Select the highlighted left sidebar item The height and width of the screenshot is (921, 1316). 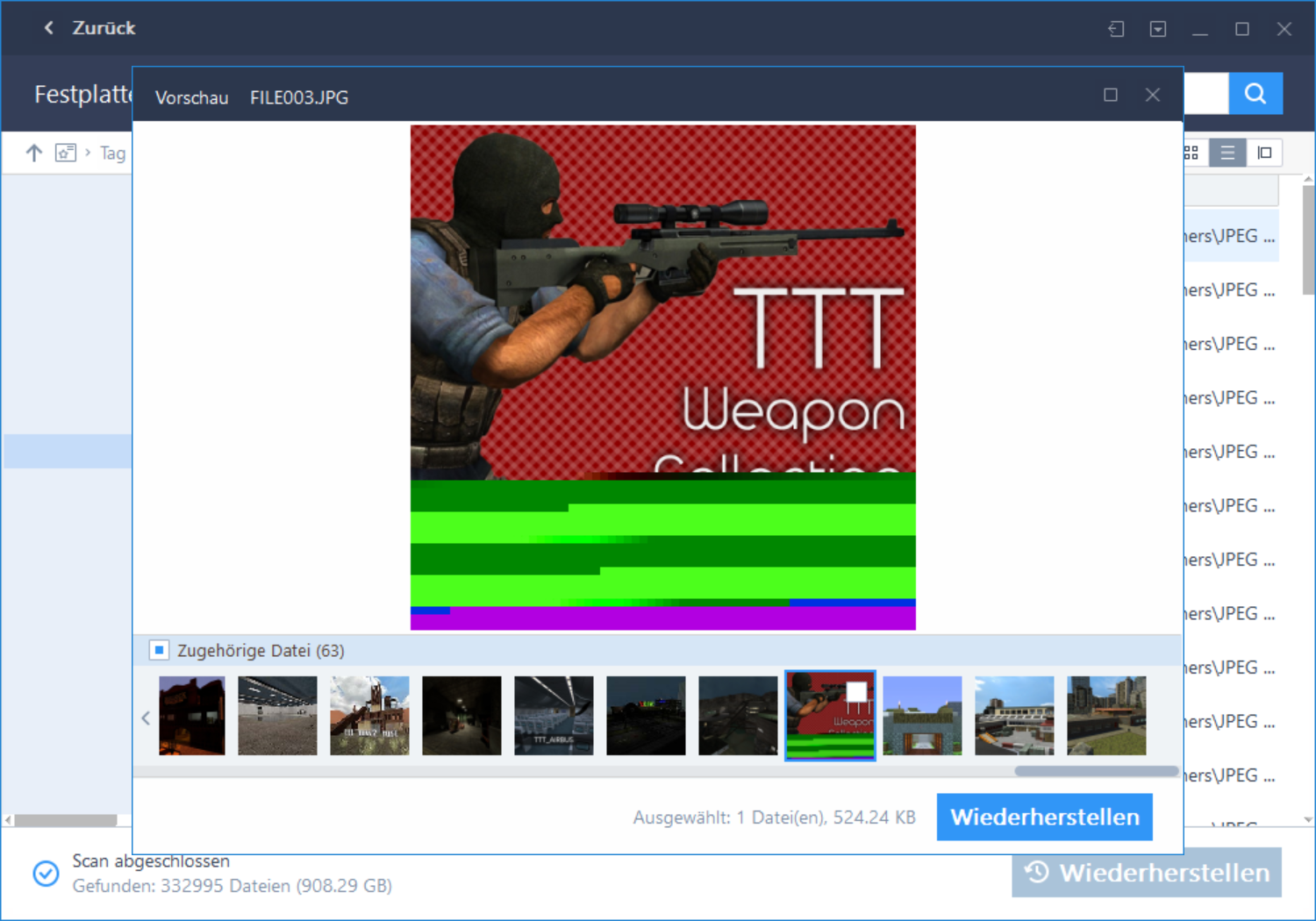coord(68,451)
